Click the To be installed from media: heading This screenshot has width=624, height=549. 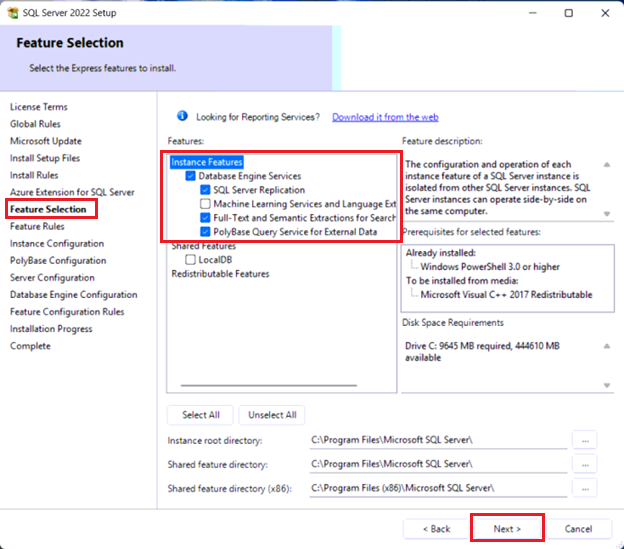tap(462, 280)
